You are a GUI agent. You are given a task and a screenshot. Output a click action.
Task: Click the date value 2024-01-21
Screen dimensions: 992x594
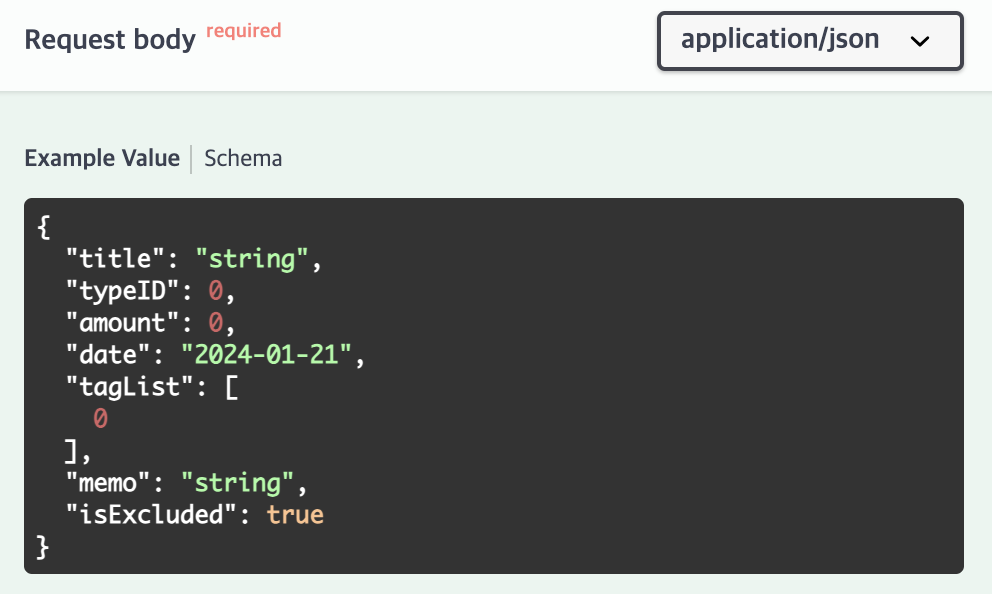(x=262, y=354)
